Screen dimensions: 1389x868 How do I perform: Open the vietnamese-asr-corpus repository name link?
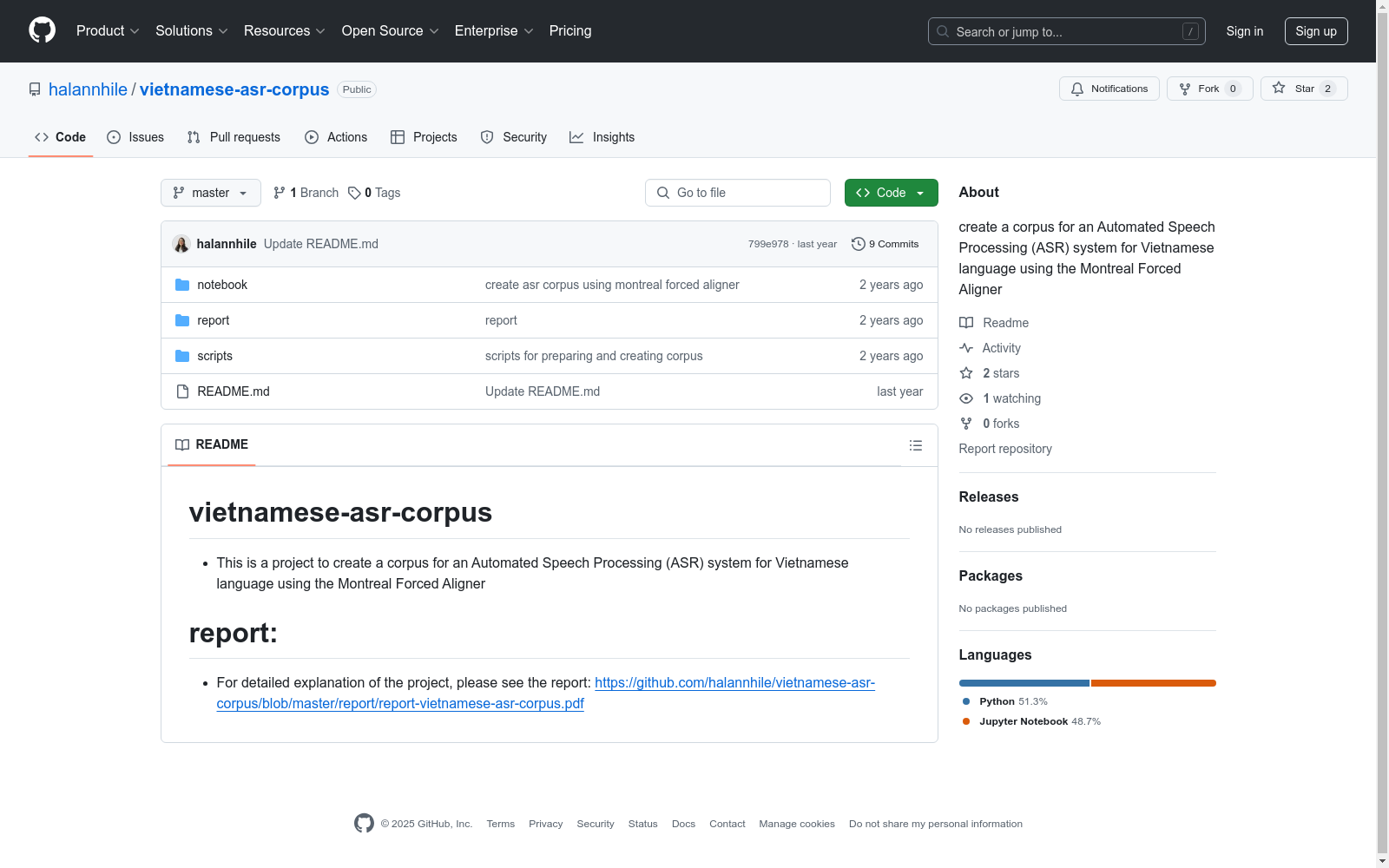point(234,89)
